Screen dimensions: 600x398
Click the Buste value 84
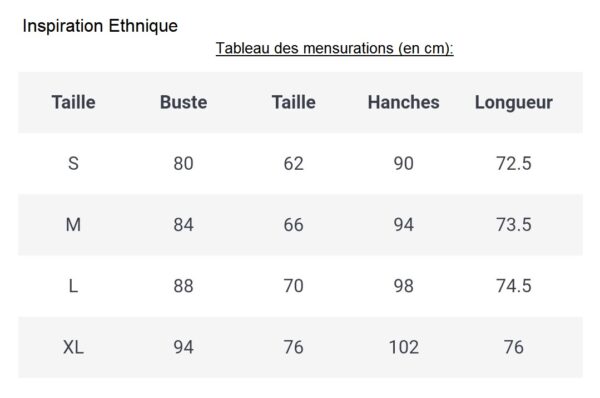pyautogui.click(x=183, y=225)
